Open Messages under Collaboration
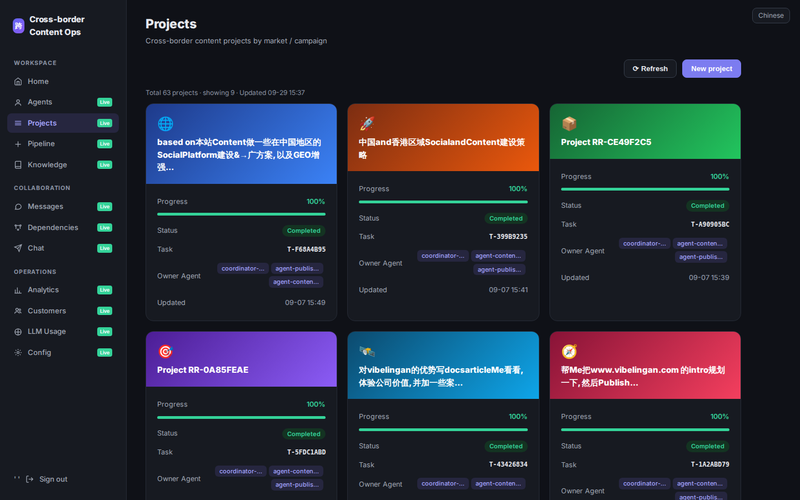 coord(63,207)
